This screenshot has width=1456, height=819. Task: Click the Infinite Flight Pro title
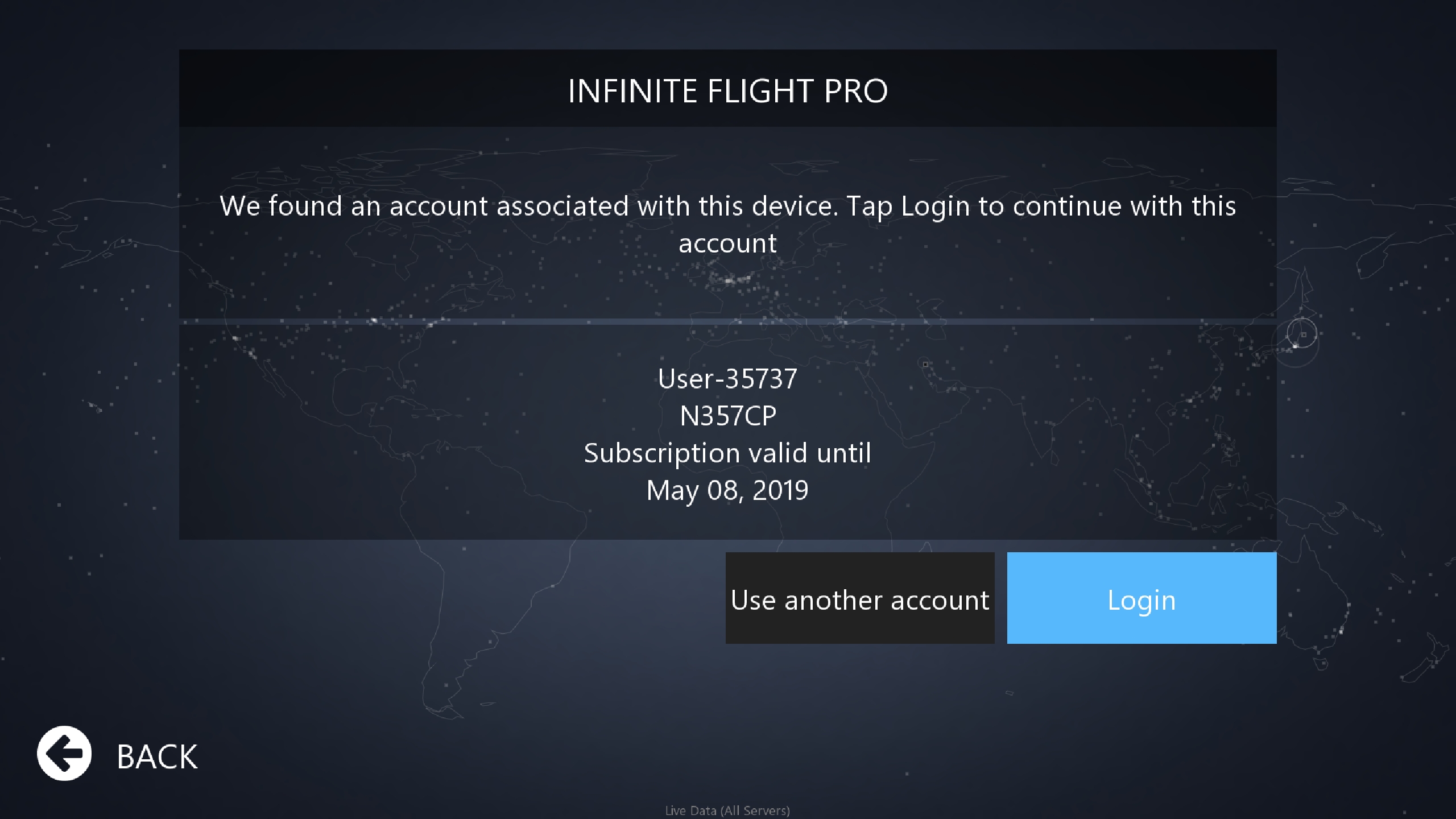727,91
